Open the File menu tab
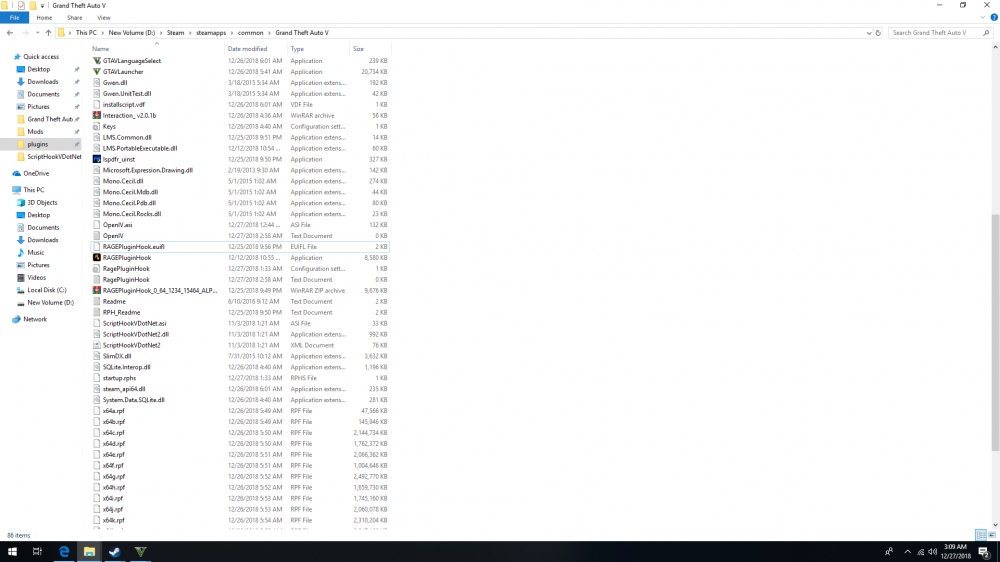 (x=14, y=18)
